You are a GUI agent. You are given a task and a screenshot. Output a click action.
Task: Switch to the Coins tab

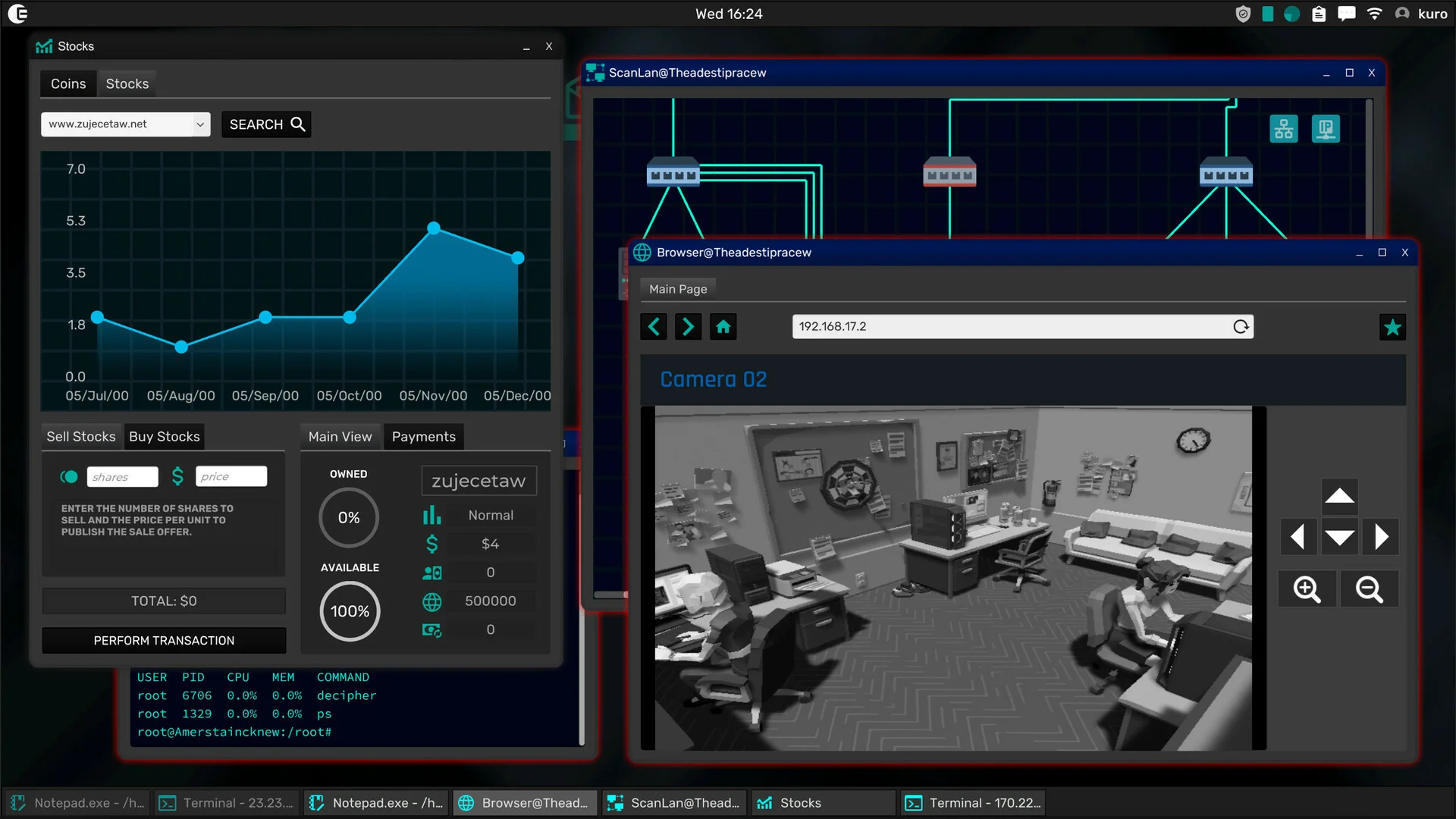(x=67, y=83)
